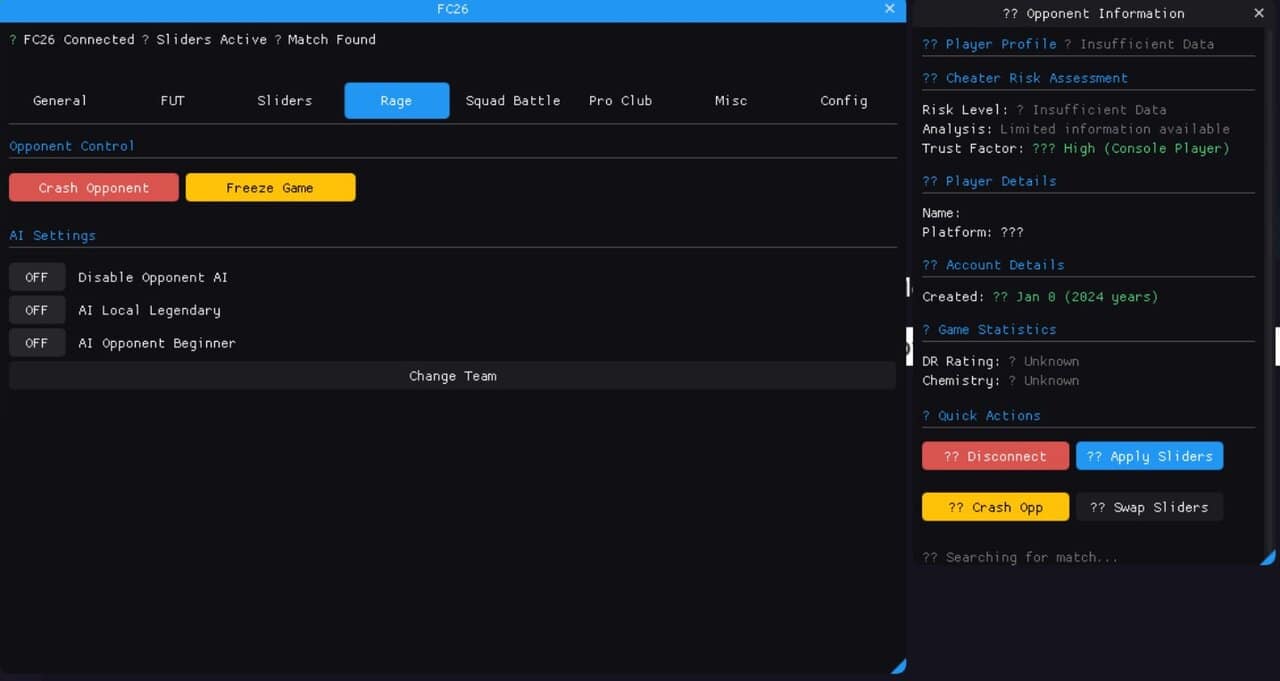The width and height of the screenshot is (1280, 681).
Task: Click the FC26 window resize grip
Action: [x=898, y=666]
